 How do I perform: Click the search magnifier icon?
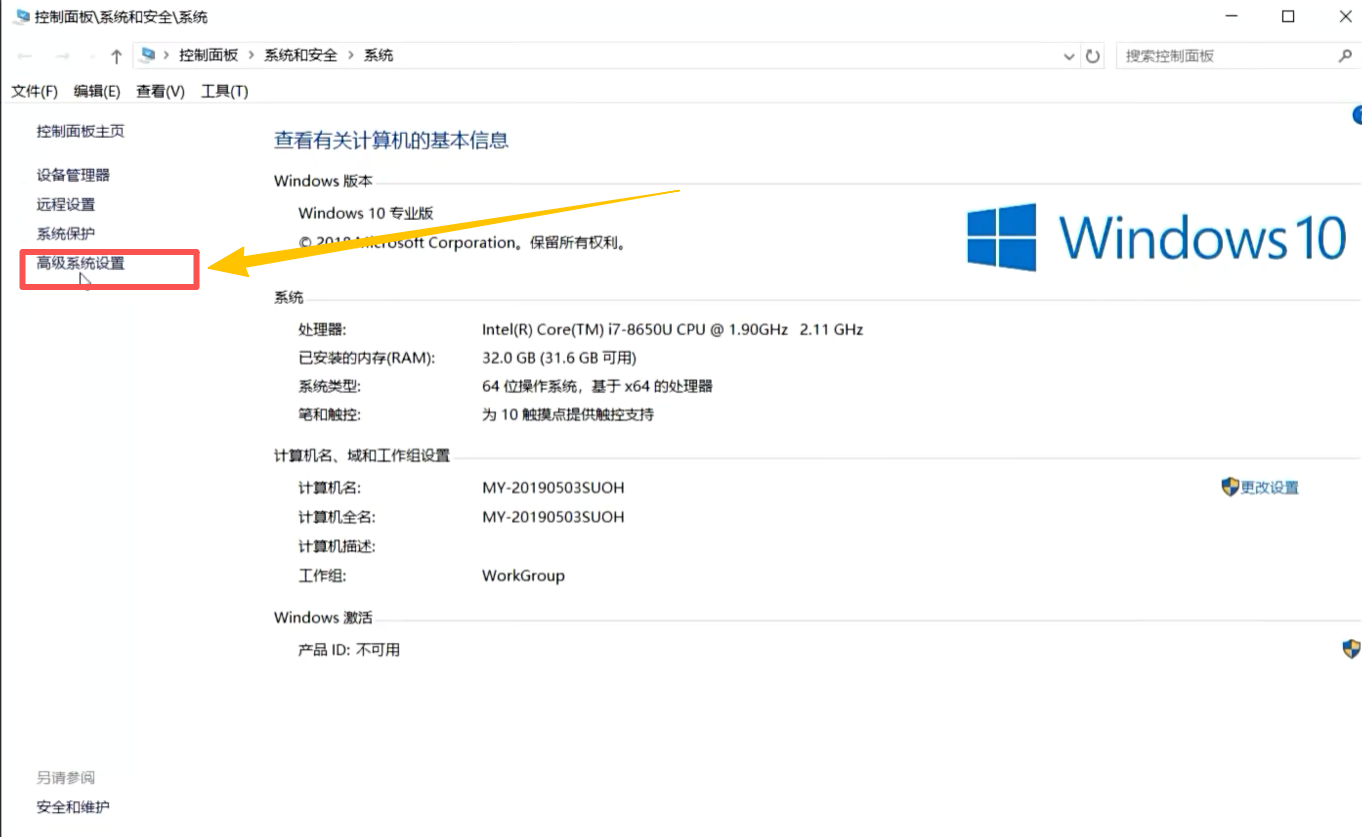coord(1344,56)
